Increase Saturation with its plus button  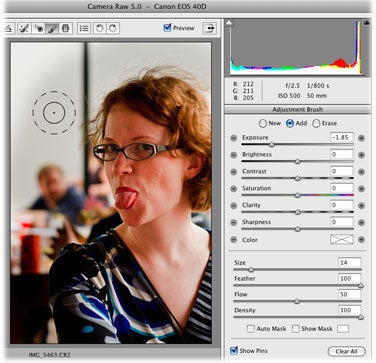pyautogui.click(x=361, y=189)
